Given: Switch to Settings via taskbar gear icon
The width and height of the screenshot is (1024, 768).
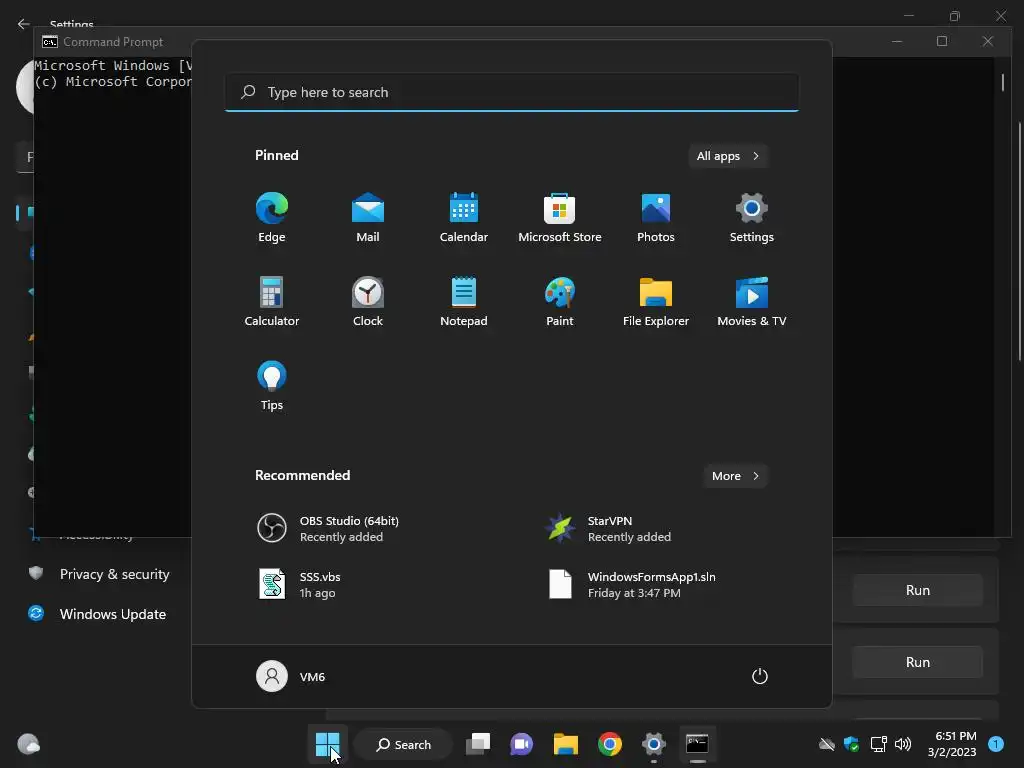Looking at the screenshot, I should pos(654,744).
